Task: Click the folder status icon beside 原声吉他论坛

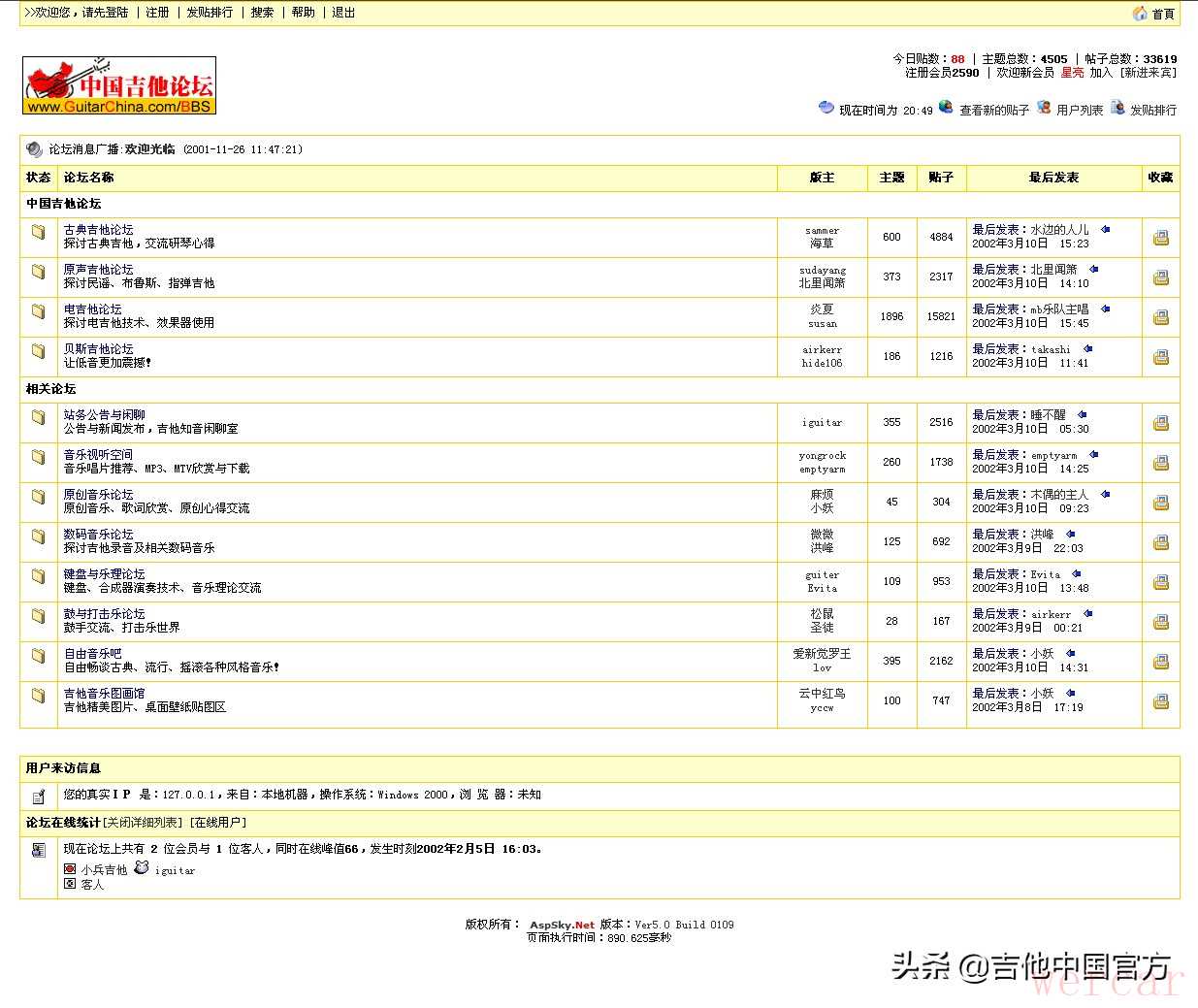Action: 39,272
